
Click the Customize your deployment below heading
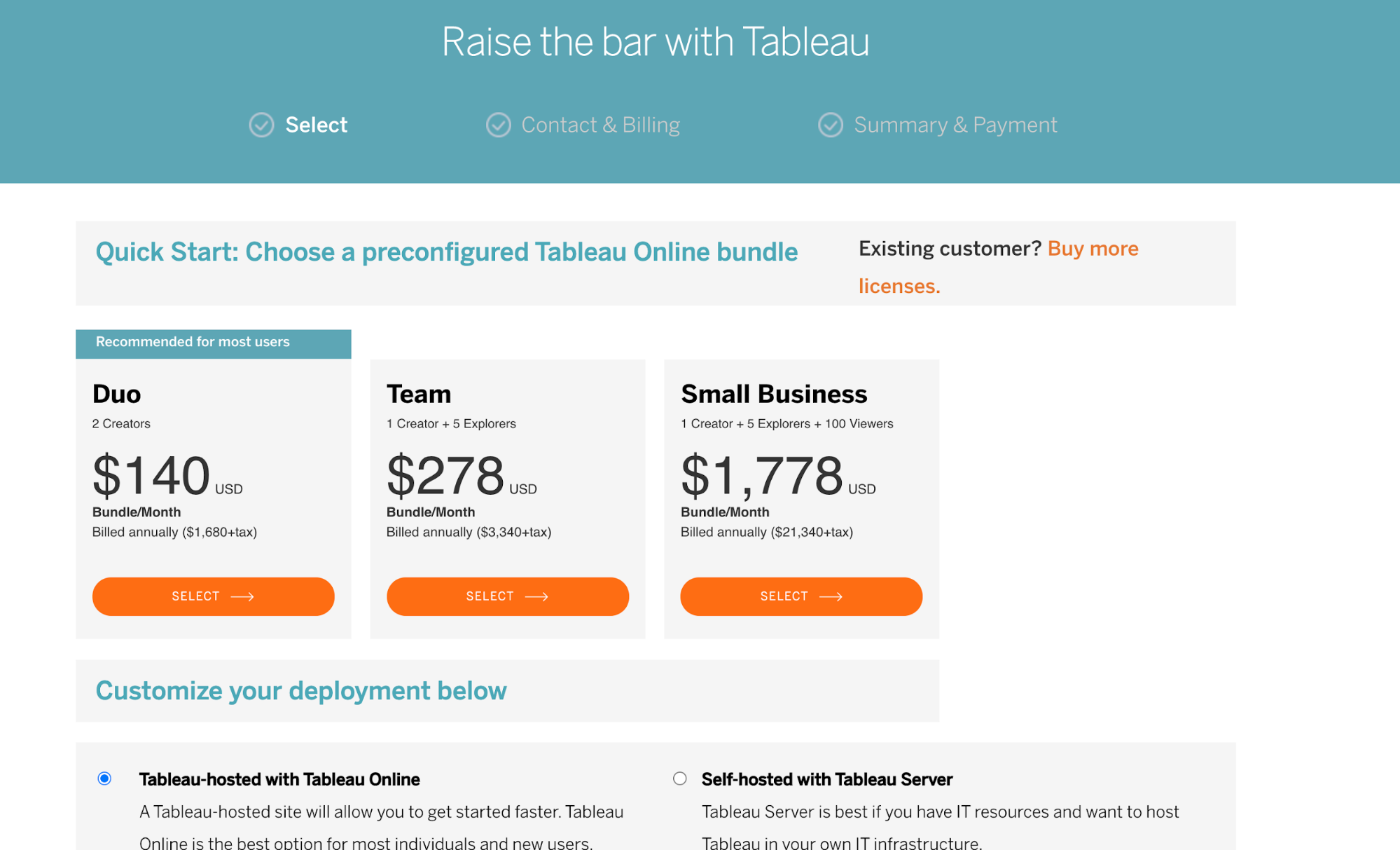(301, 691)
